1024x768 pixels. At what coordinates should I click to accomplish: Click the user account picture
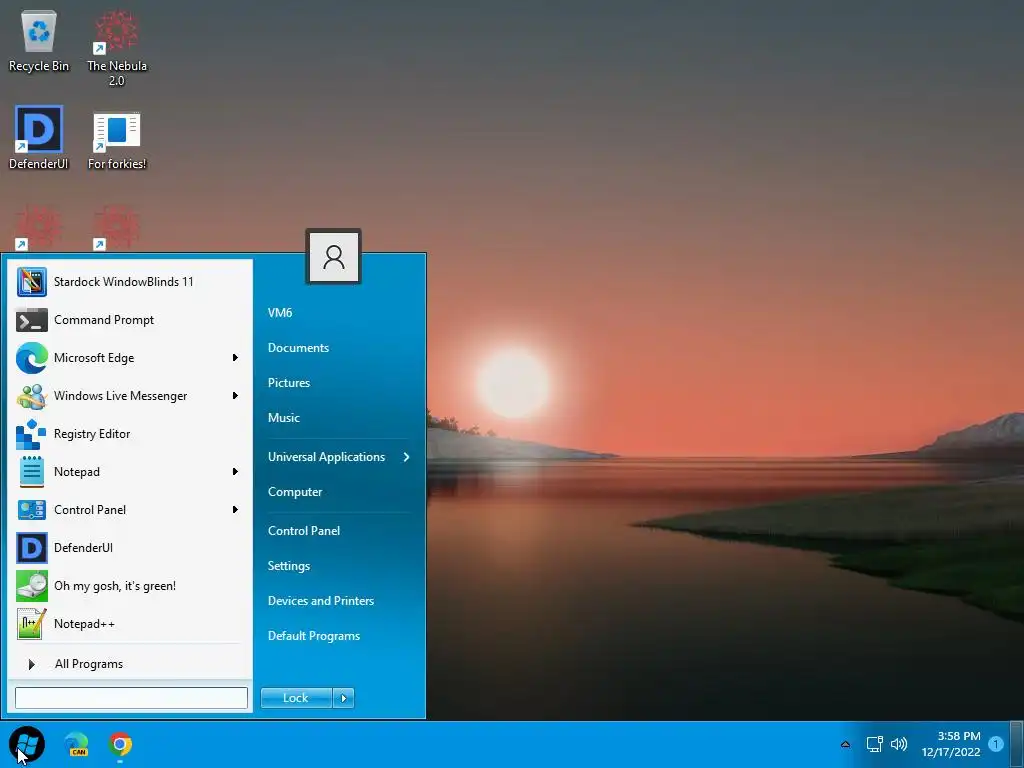[333, 257]
